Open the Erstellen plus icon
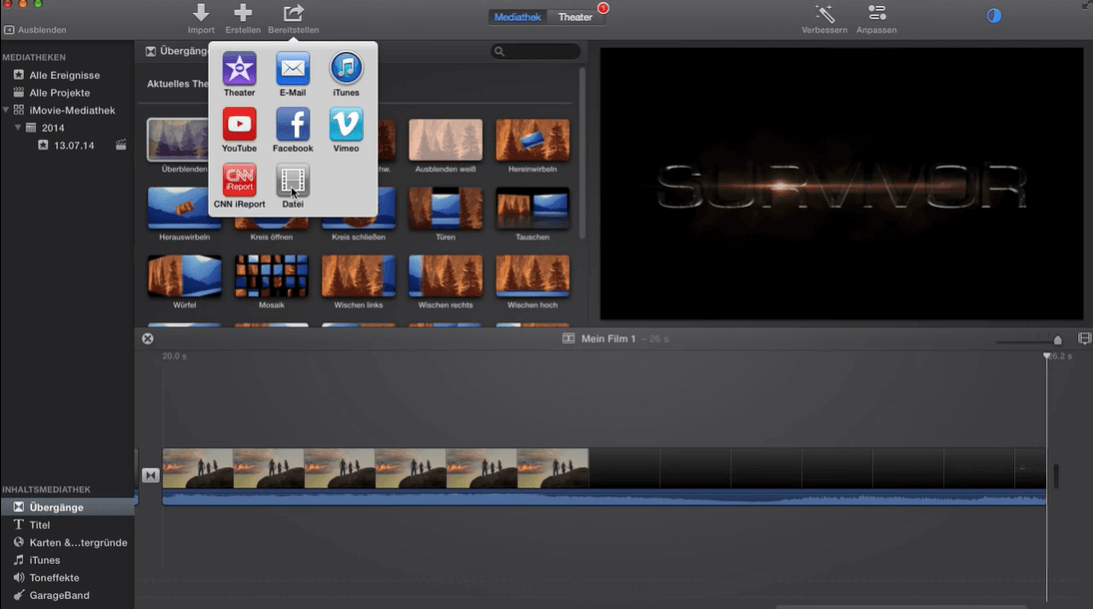This screenshot has height=609, width=1093. (x=243, y=13)
